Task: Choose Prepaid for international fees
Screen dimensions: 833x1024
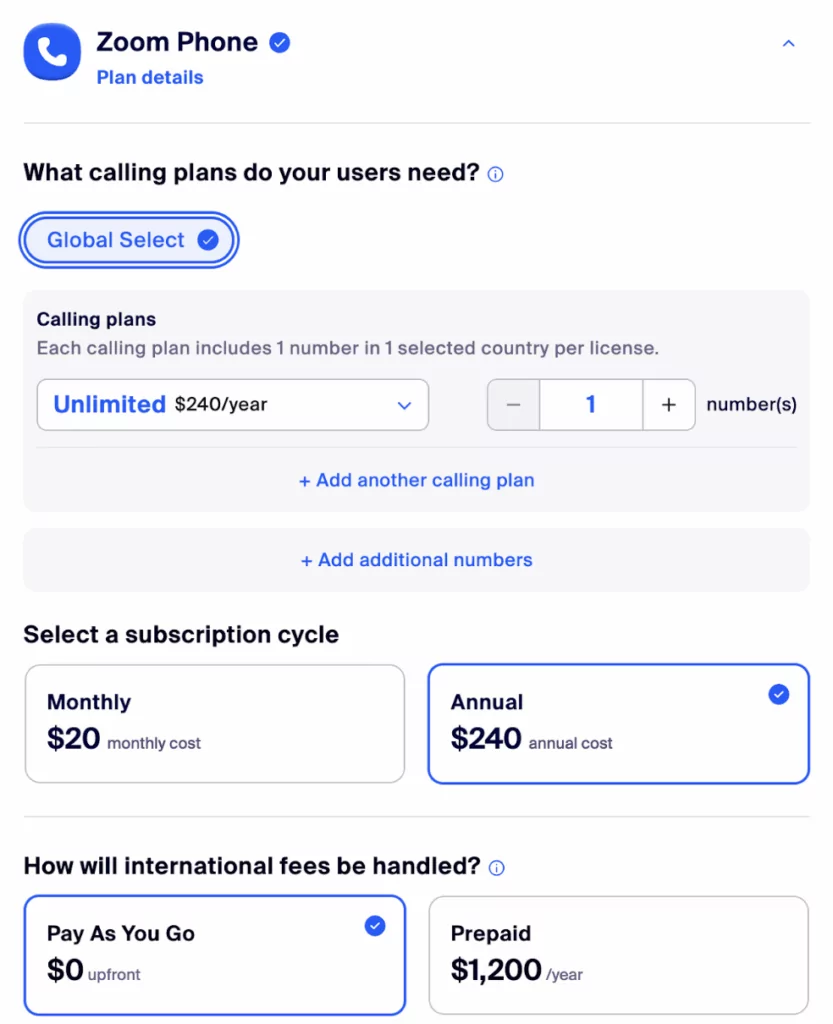Action: coord(618,954)
